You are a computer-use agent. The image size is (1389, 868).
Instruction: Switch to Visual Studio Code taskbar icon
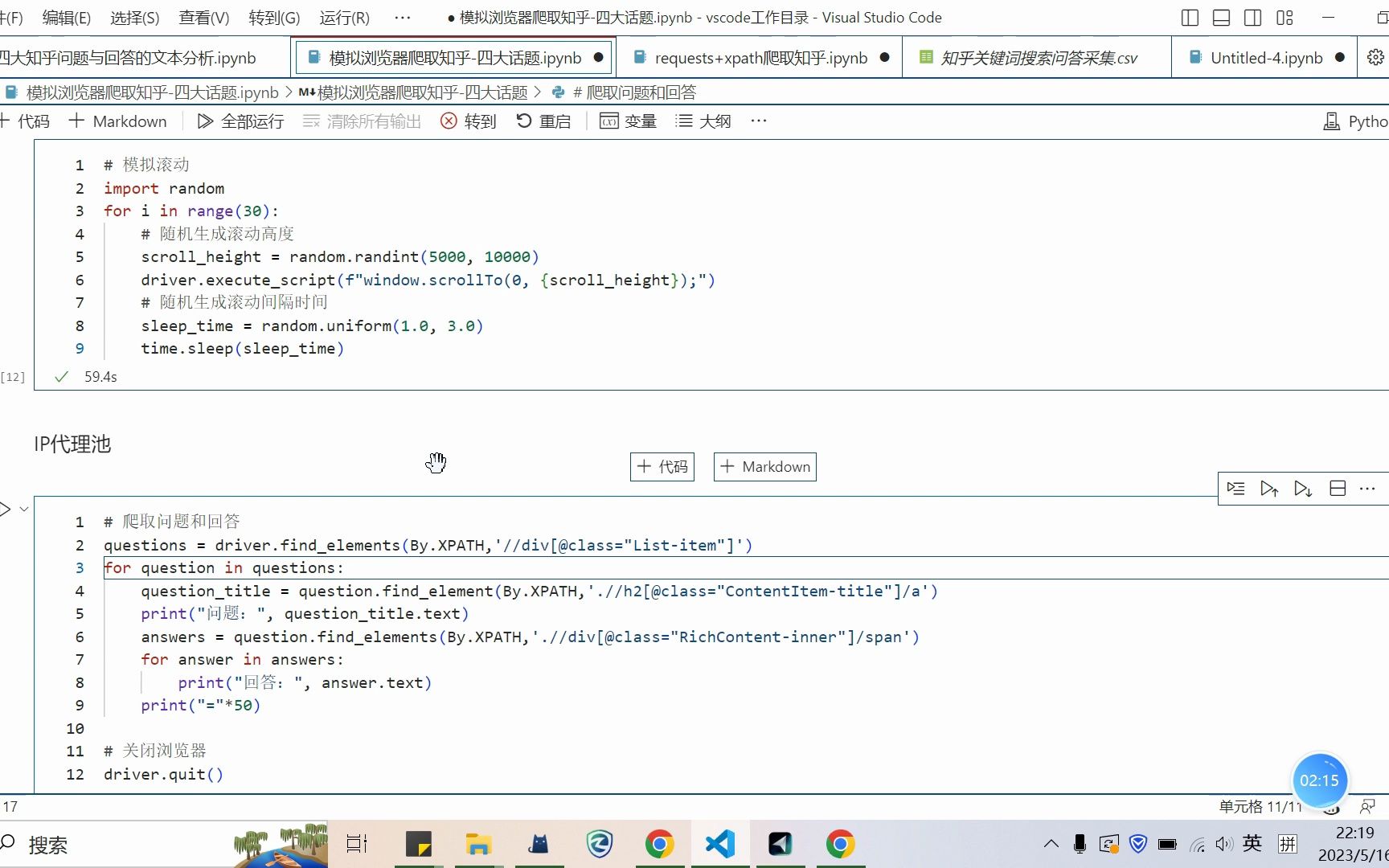tap(720, 844)
